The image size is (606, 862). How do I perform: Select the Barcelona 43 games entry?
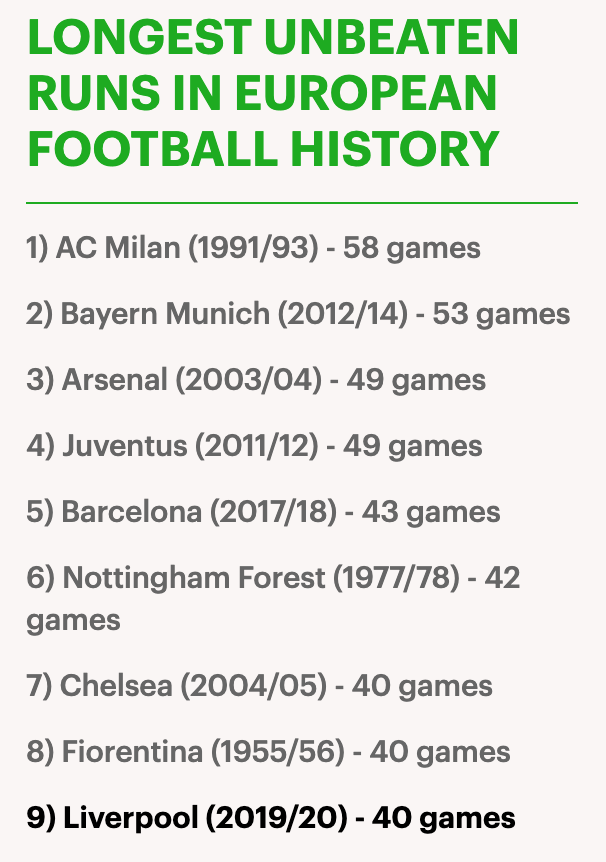click(x=263, y=512)
